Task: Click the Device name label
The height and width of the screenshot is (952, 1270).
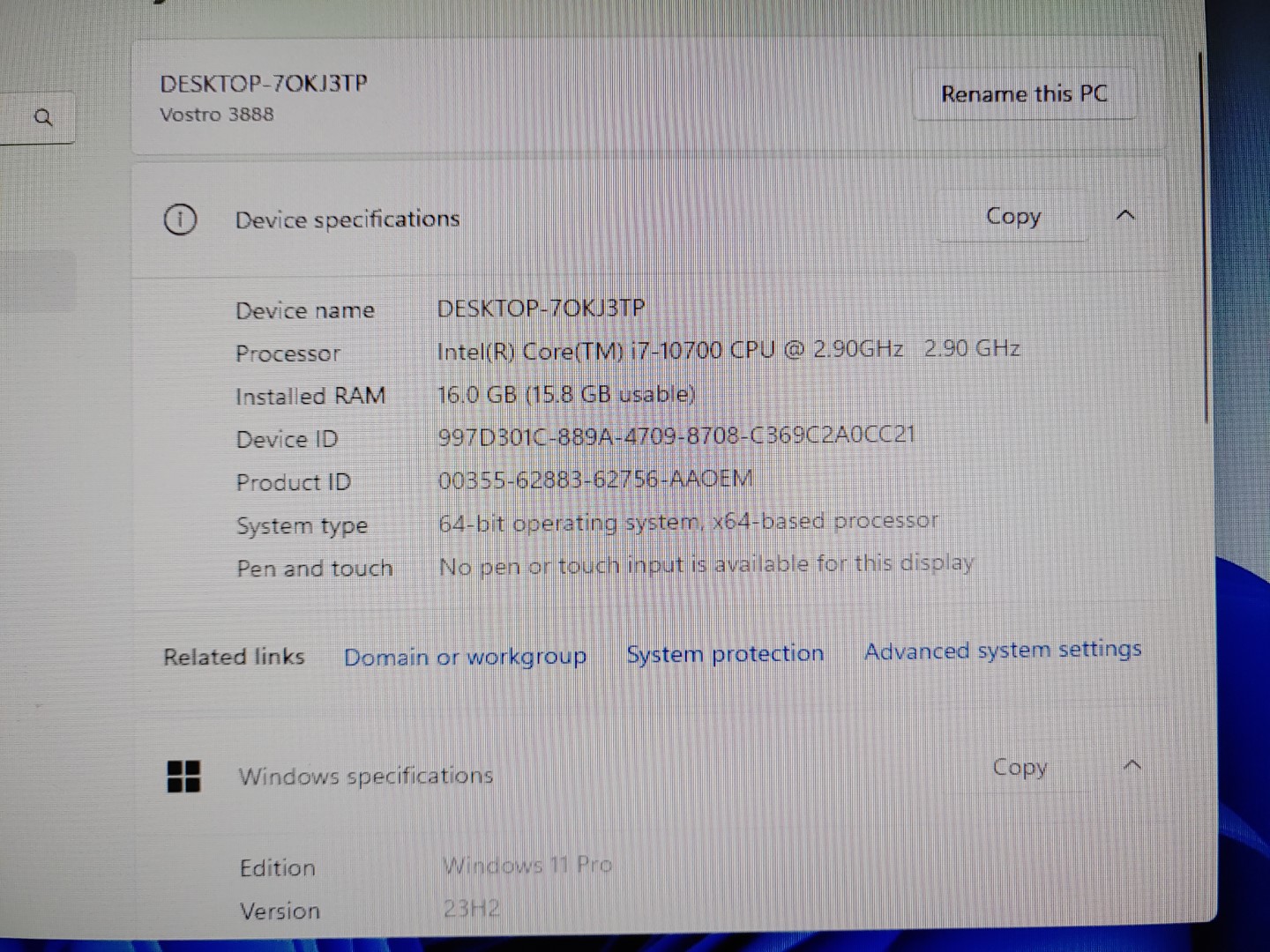Action: (x=305, y=310)
